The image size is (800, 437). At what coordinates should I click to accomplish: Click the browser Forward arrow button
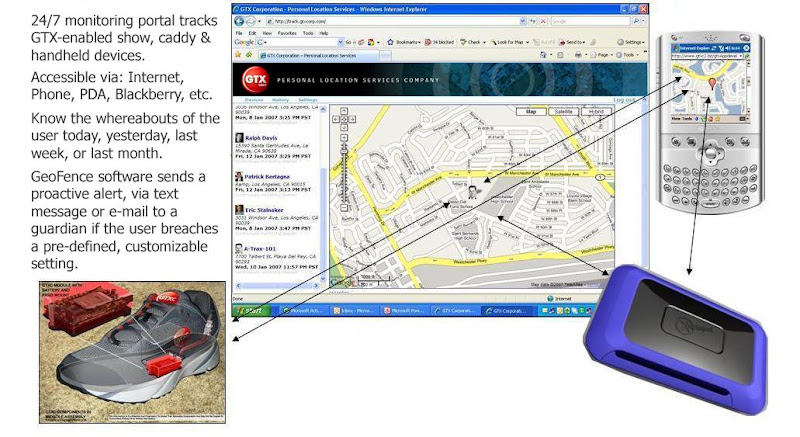click(251, 21)
